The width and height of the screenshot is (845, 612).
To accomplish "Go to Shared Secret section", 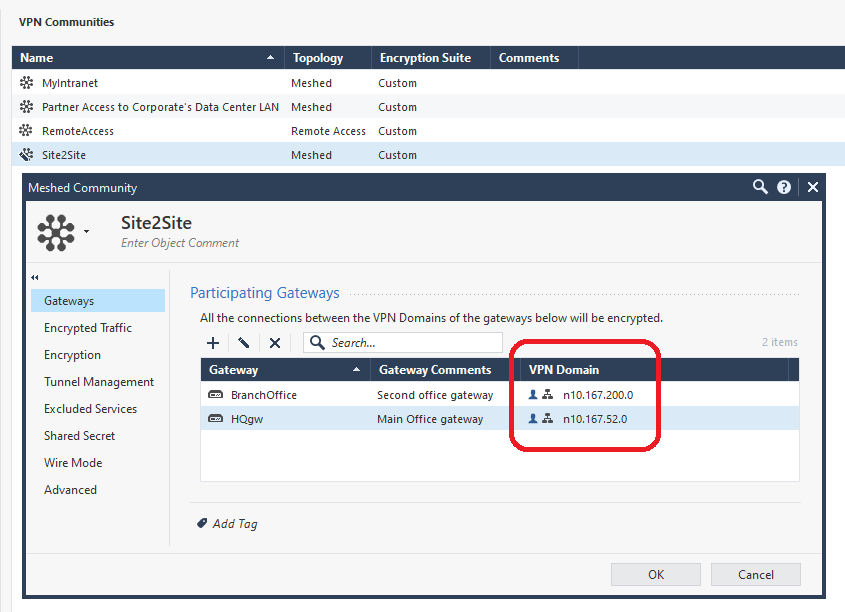I will [x=79, y=436].
